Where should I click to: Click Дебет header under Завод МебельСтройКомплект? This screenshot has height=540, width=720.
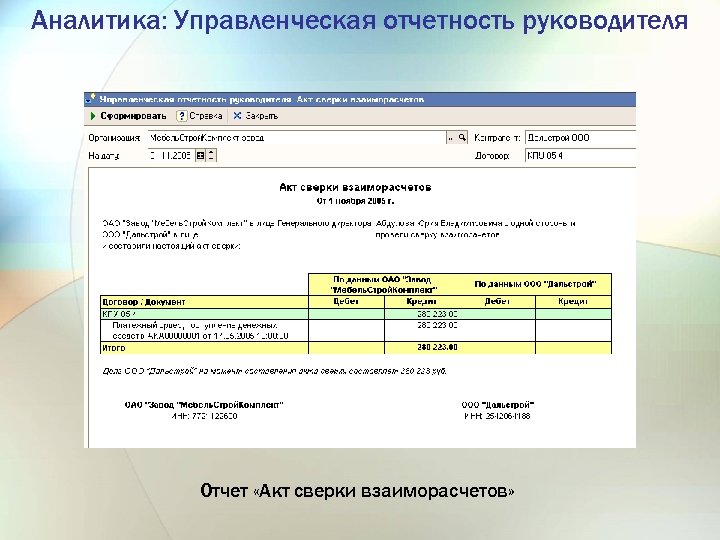point(346,302)
